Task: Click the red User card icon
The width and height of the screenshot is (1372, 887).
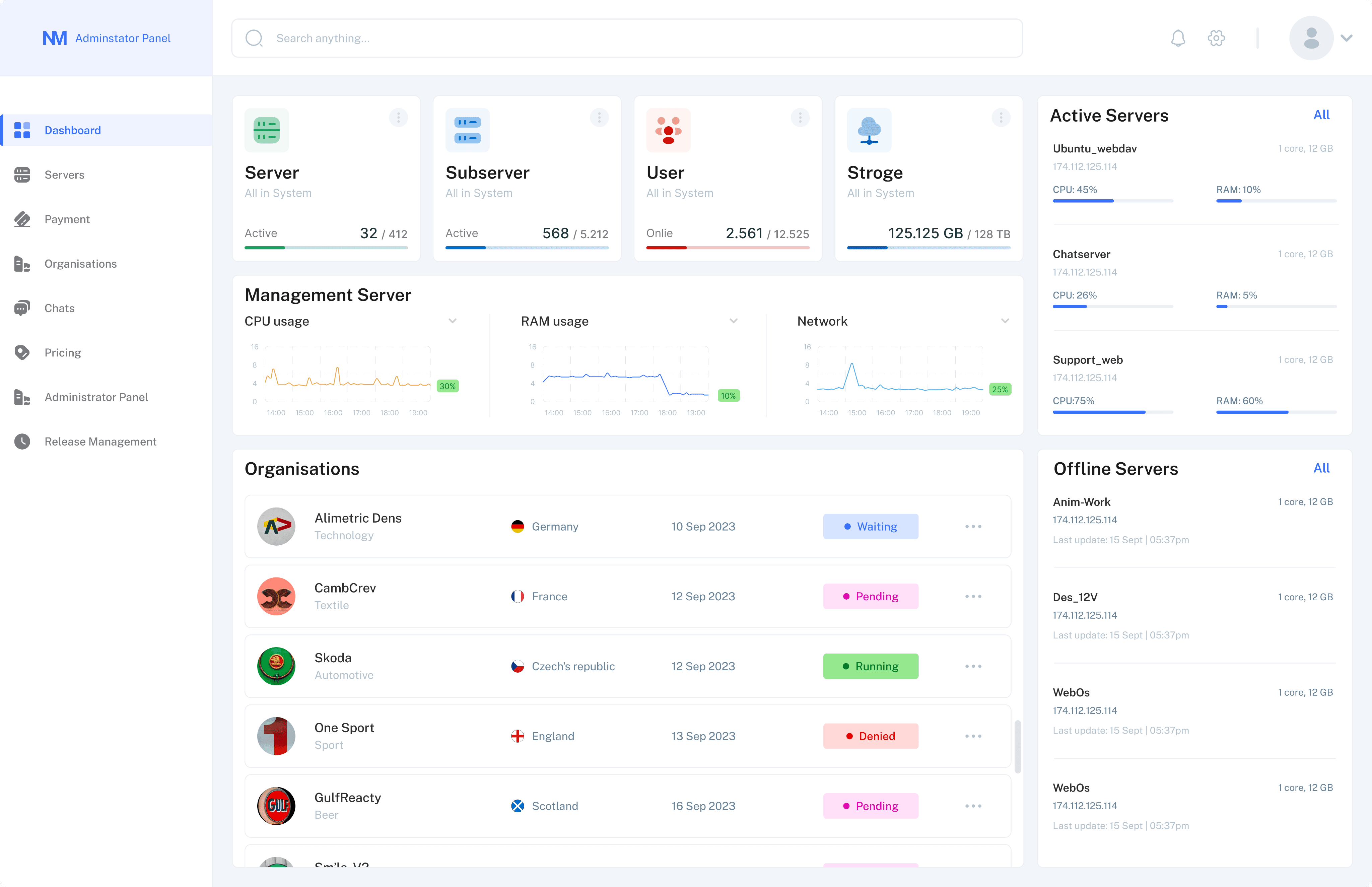Action: tap(668, 130)
